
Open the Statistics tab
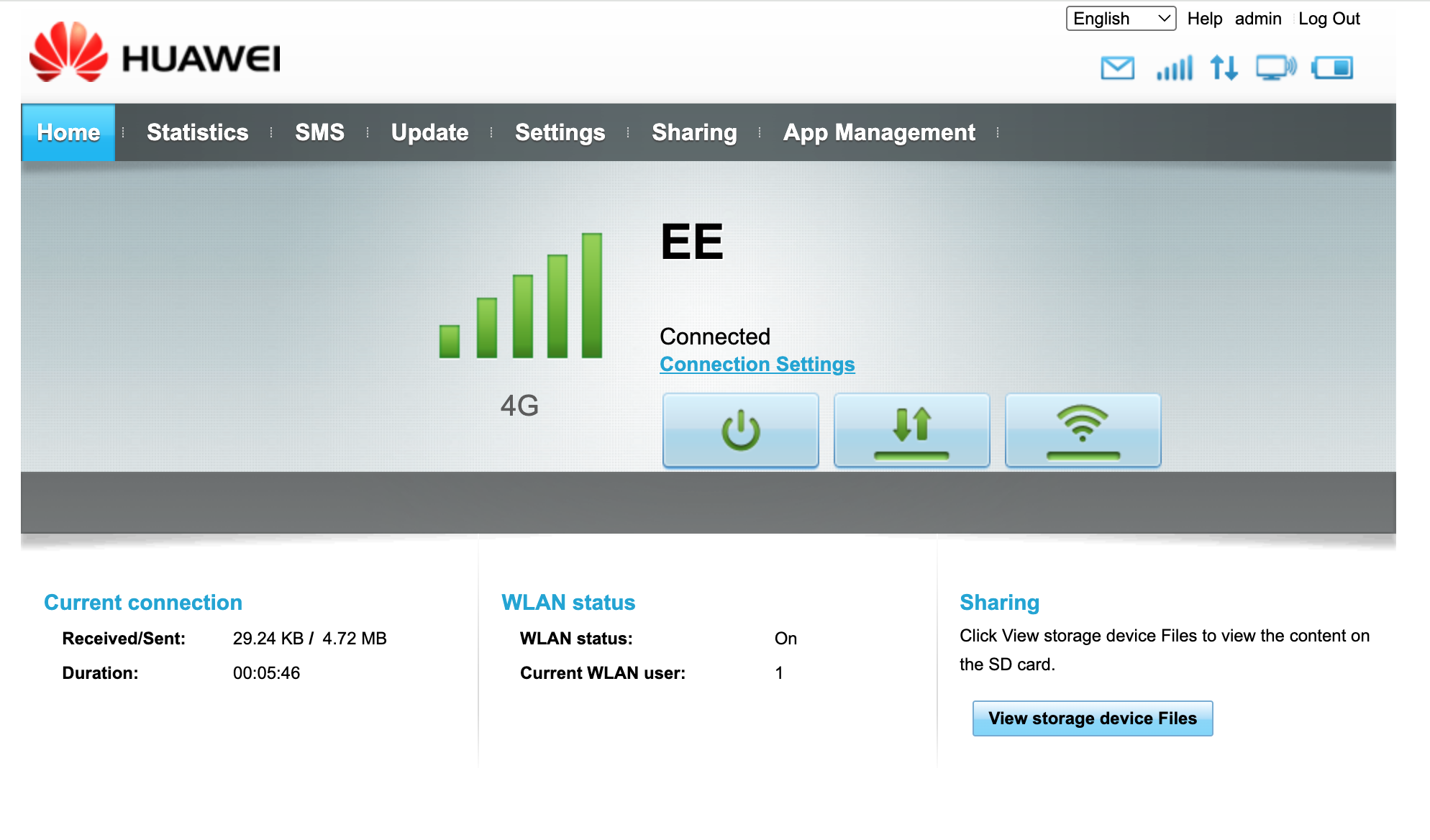click(198, 132)
